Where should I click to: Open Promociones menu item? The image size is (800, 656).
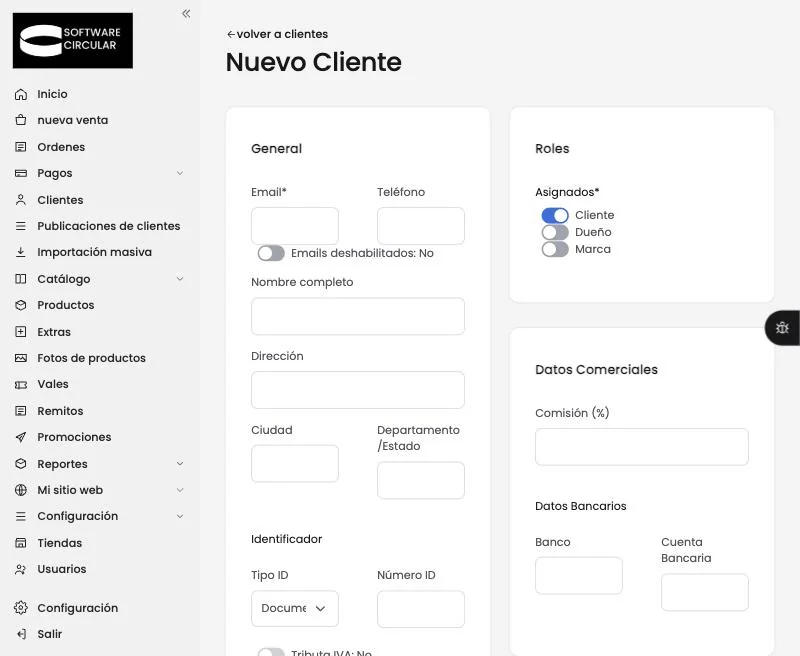[x=74, y=437]
